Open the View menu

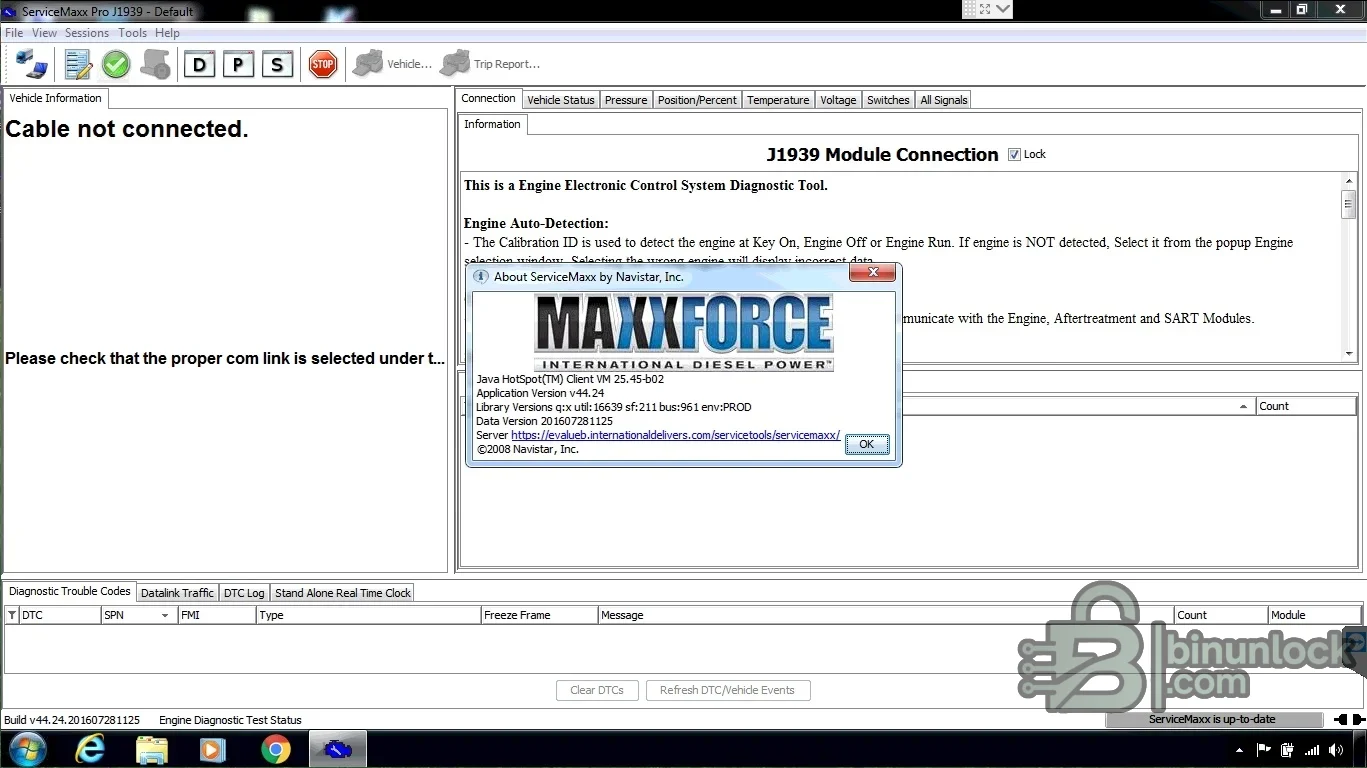[44, 33]
